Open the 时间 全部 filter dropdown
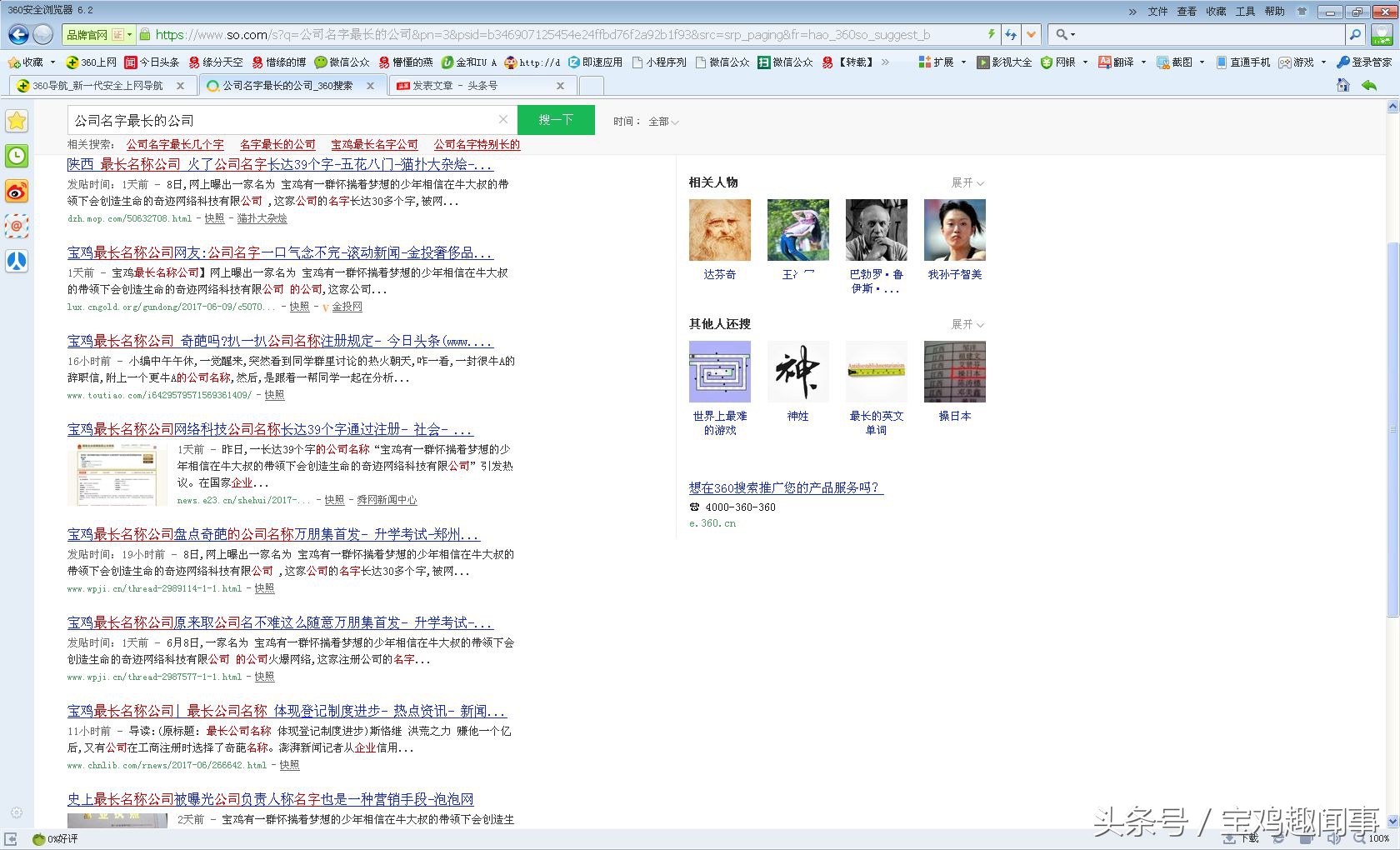The height and width of the screenshot is (850, 1400). click(x=663, y=121)
